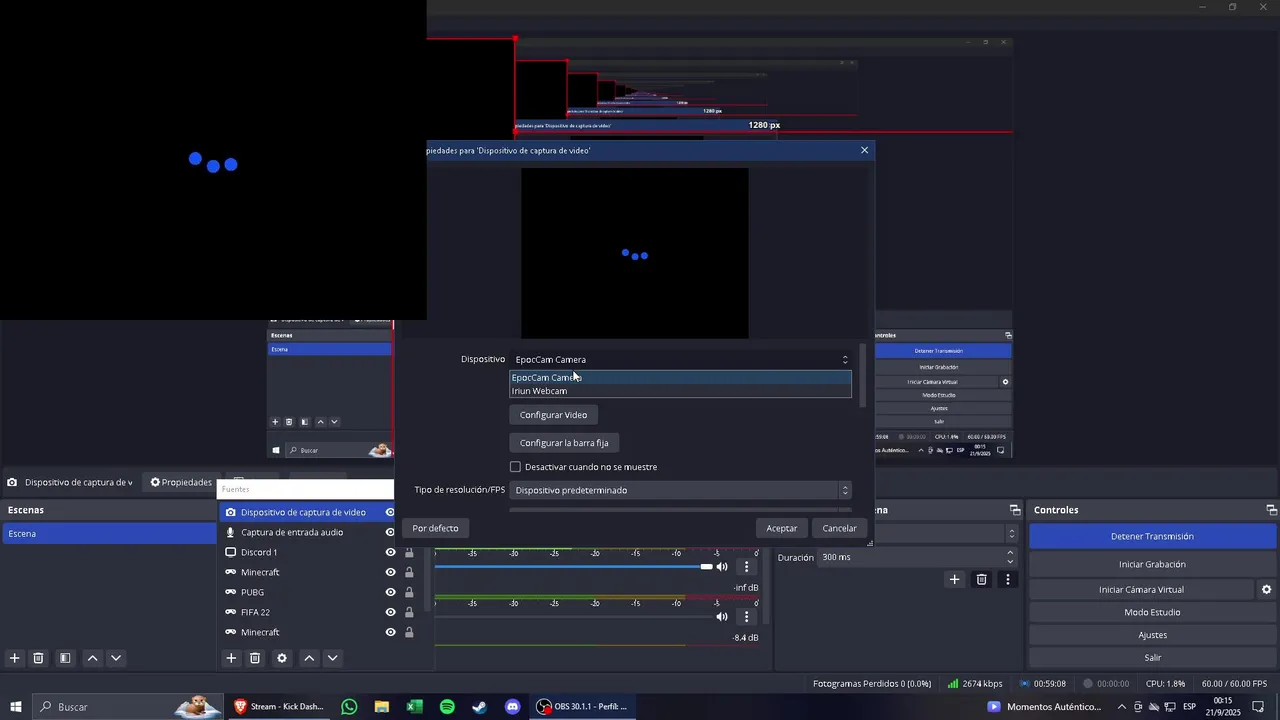Open transition properties three-dot menu
This screenshot has height=720, width=1280.
point(1008,579)
